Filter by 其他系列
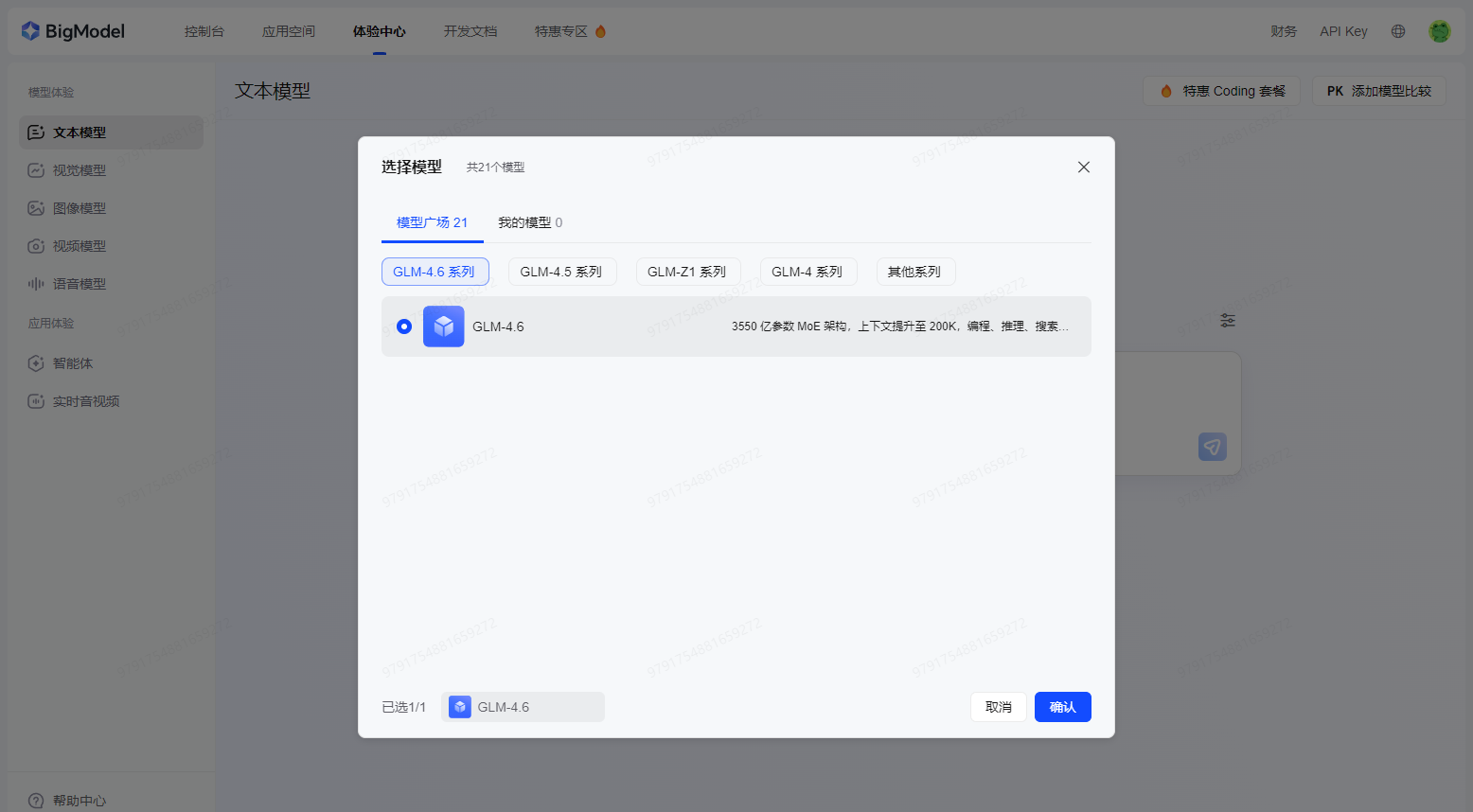The image size is (1473, 812). 915,272
